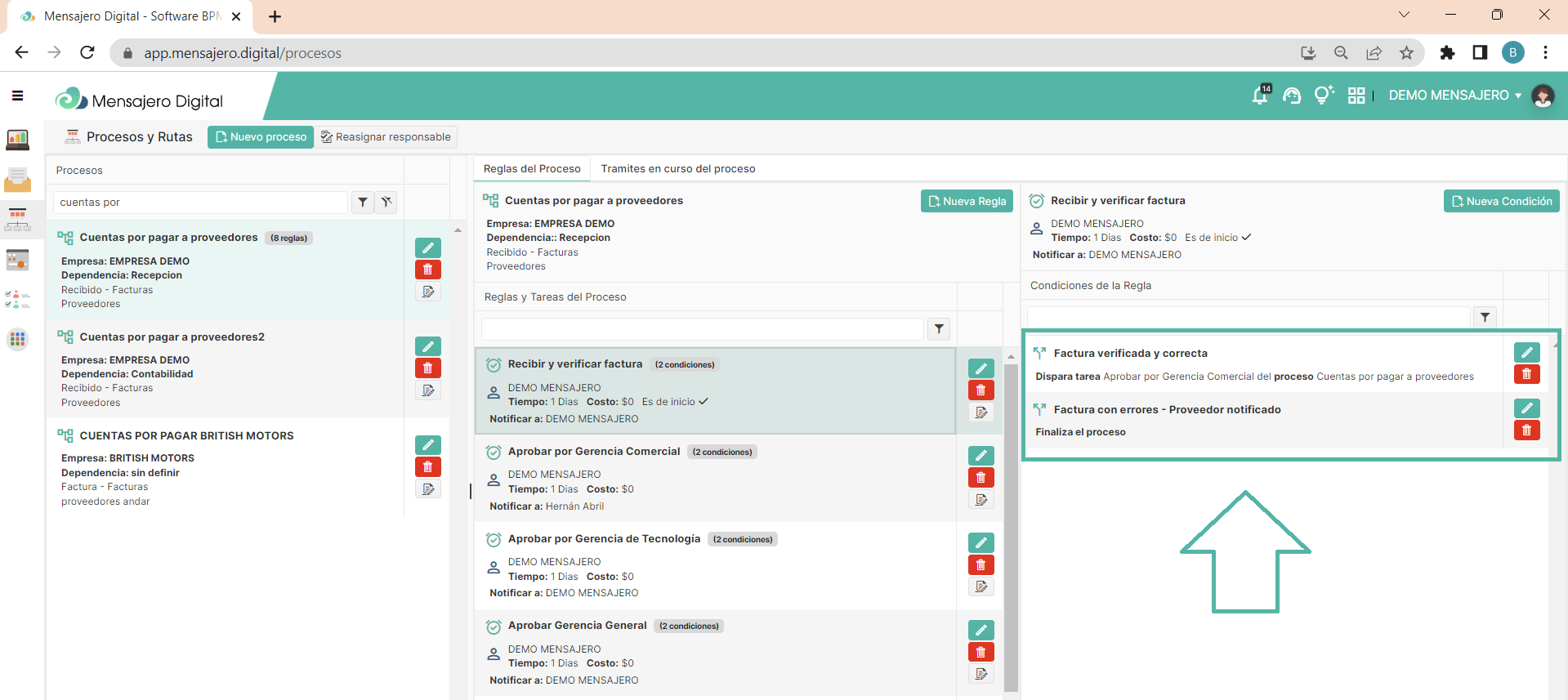1568x700 pixels.
Task: Create a Nueva Condición
Action: (1501, 201)
